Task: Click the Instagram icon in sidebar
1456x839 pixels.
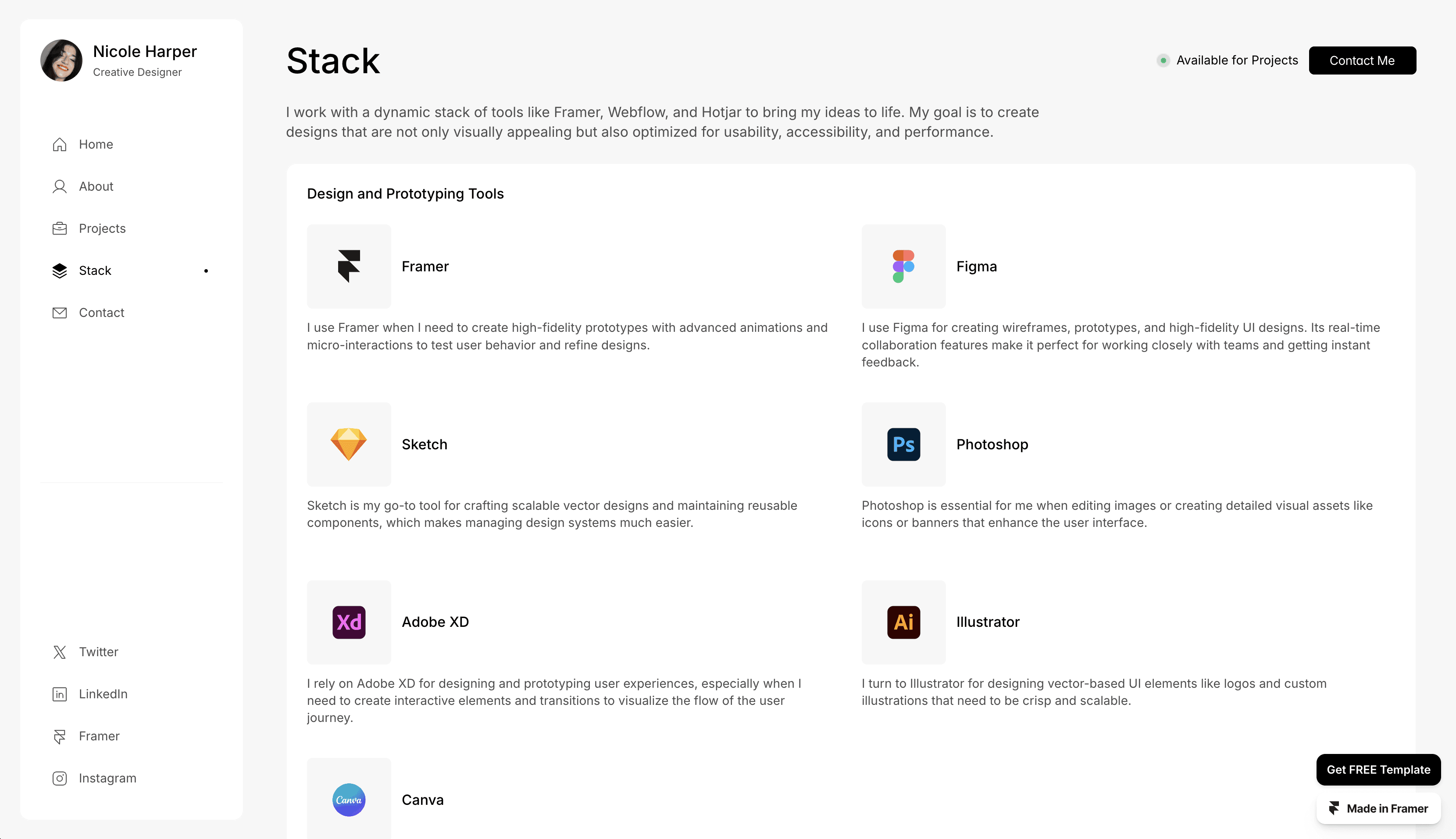Action: (59, 778)
